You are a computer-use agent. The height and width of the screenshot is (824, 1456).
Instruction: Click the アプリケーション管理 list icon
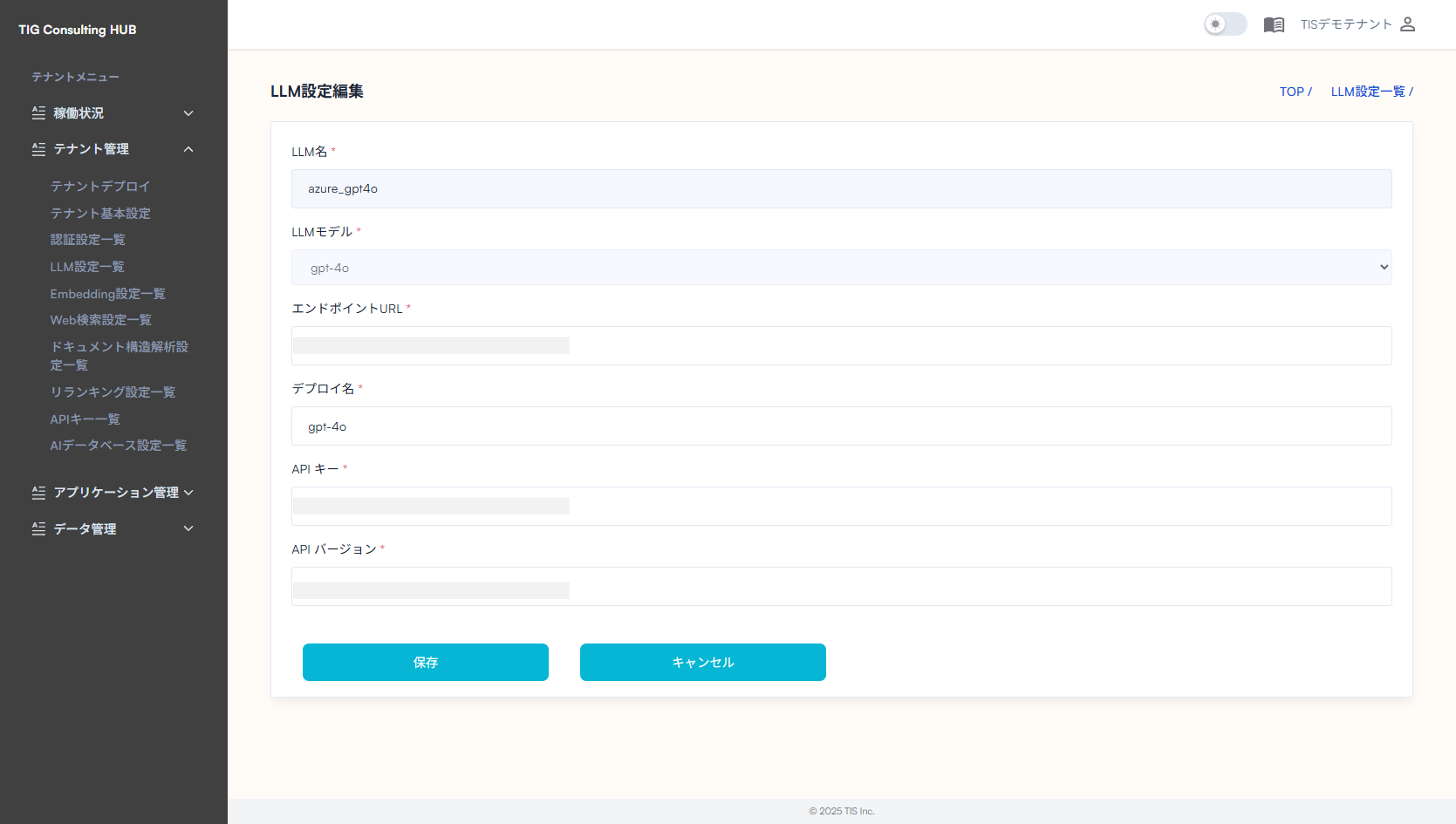point(39,492)
